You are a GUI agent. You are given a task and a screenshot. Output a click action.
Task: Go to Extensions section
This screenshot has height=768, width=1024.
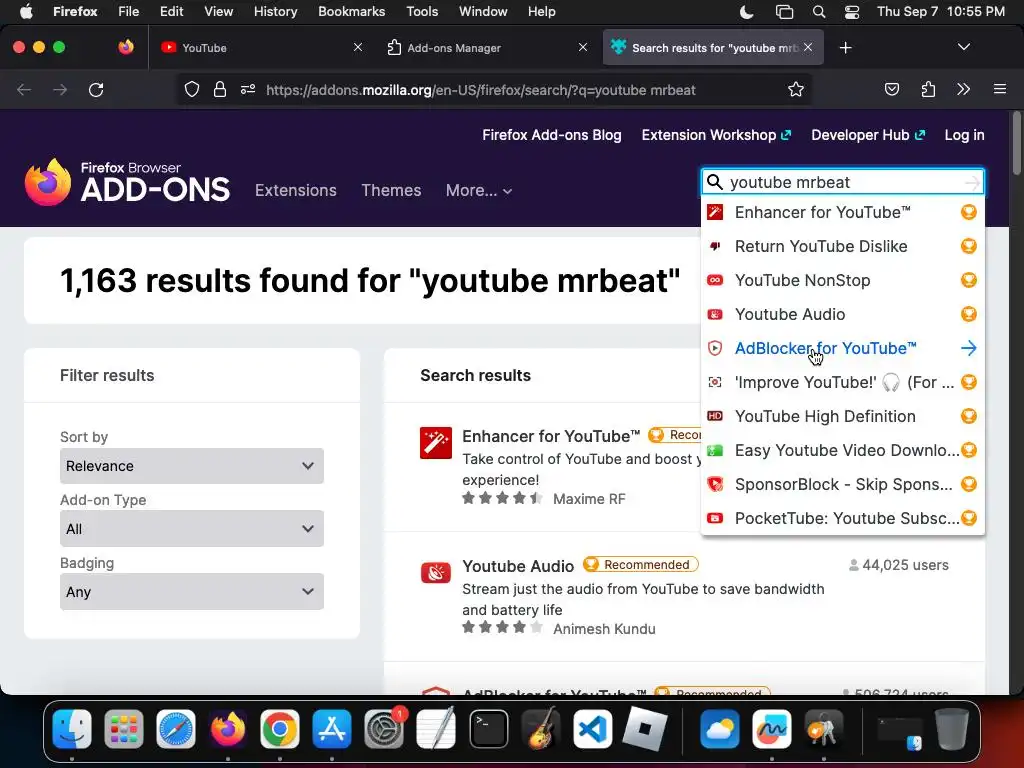pos(296,191)
